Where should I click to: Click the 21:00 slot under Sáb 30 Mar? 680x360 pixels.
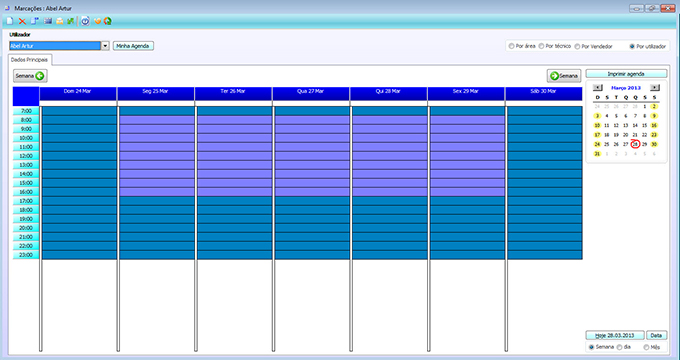point(545,237)
